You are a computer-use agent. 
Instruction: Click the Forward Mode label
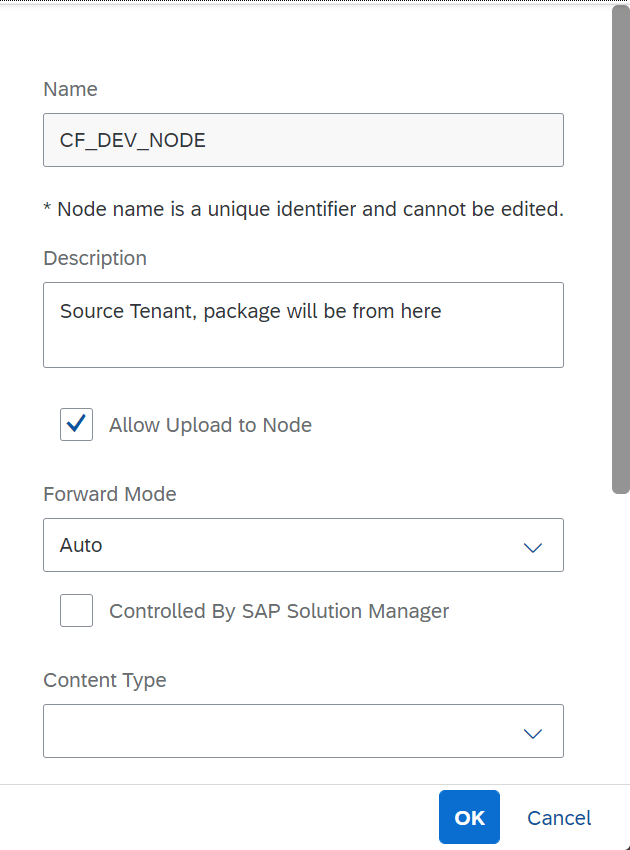click(x=110, y=494)
